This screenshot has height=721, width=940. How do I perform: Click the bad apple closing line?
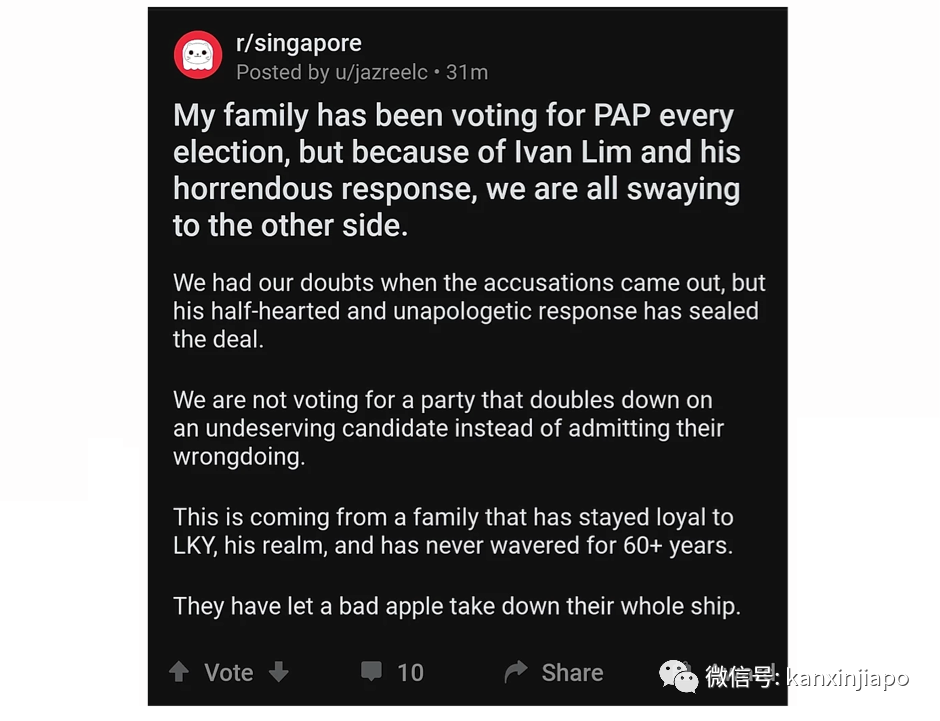tap(455, 605)
